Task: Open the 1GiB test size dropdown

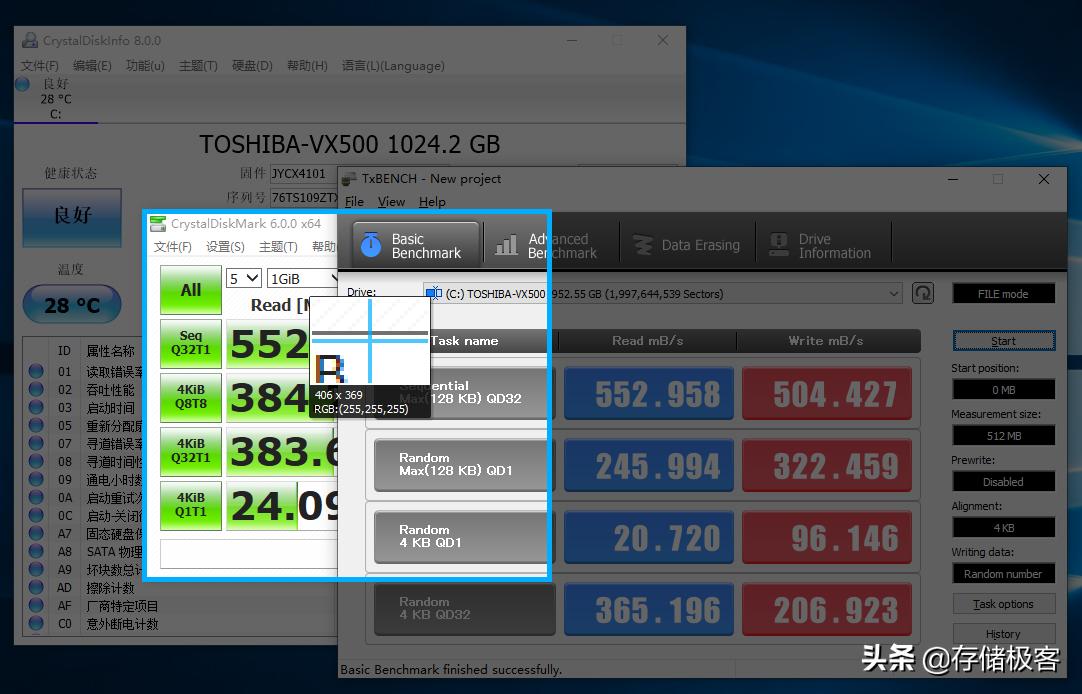Action: coord(302,278)
